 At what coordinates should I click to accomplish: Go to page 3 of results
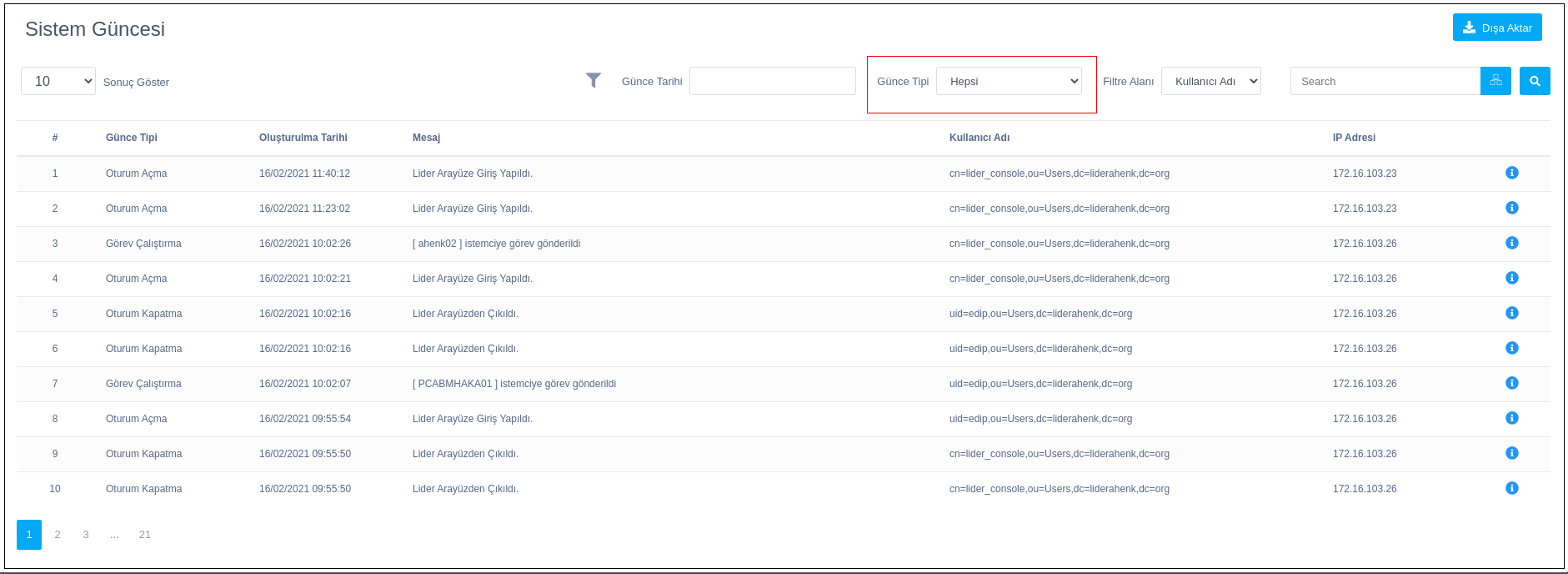click(86, 535)
